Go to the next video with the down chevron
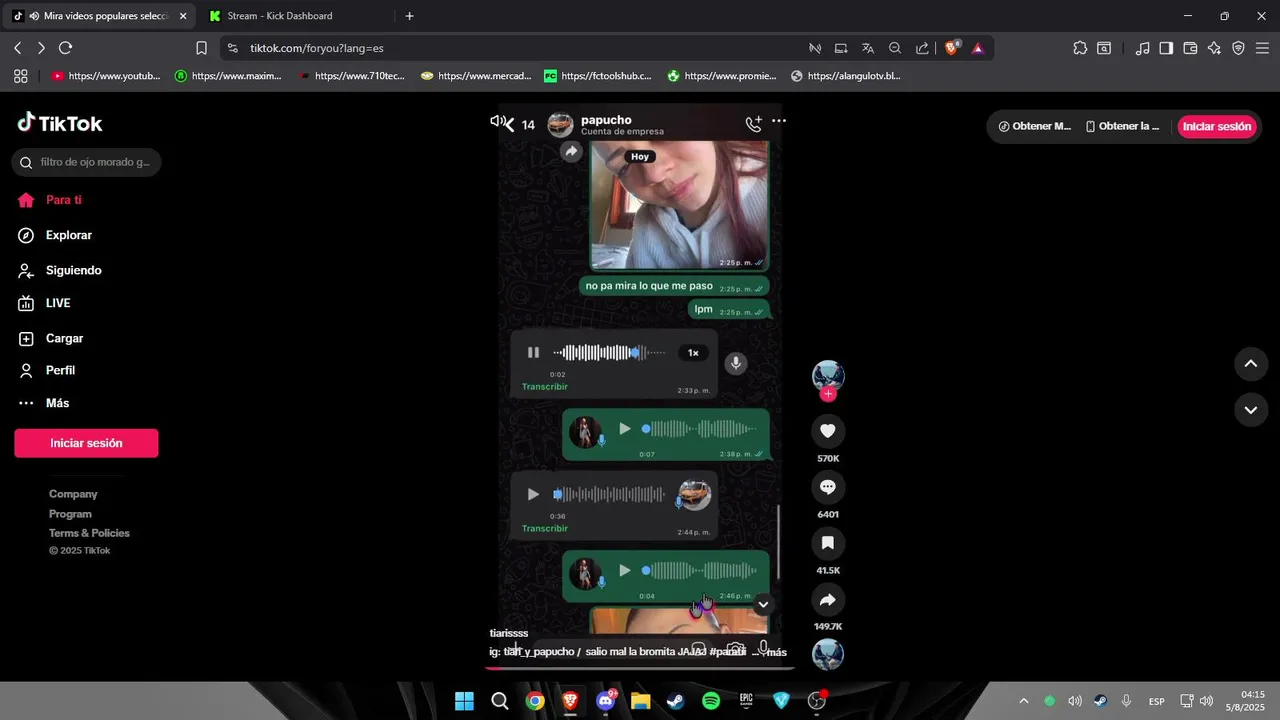Screen dimensions: 1280x720 1250,410
